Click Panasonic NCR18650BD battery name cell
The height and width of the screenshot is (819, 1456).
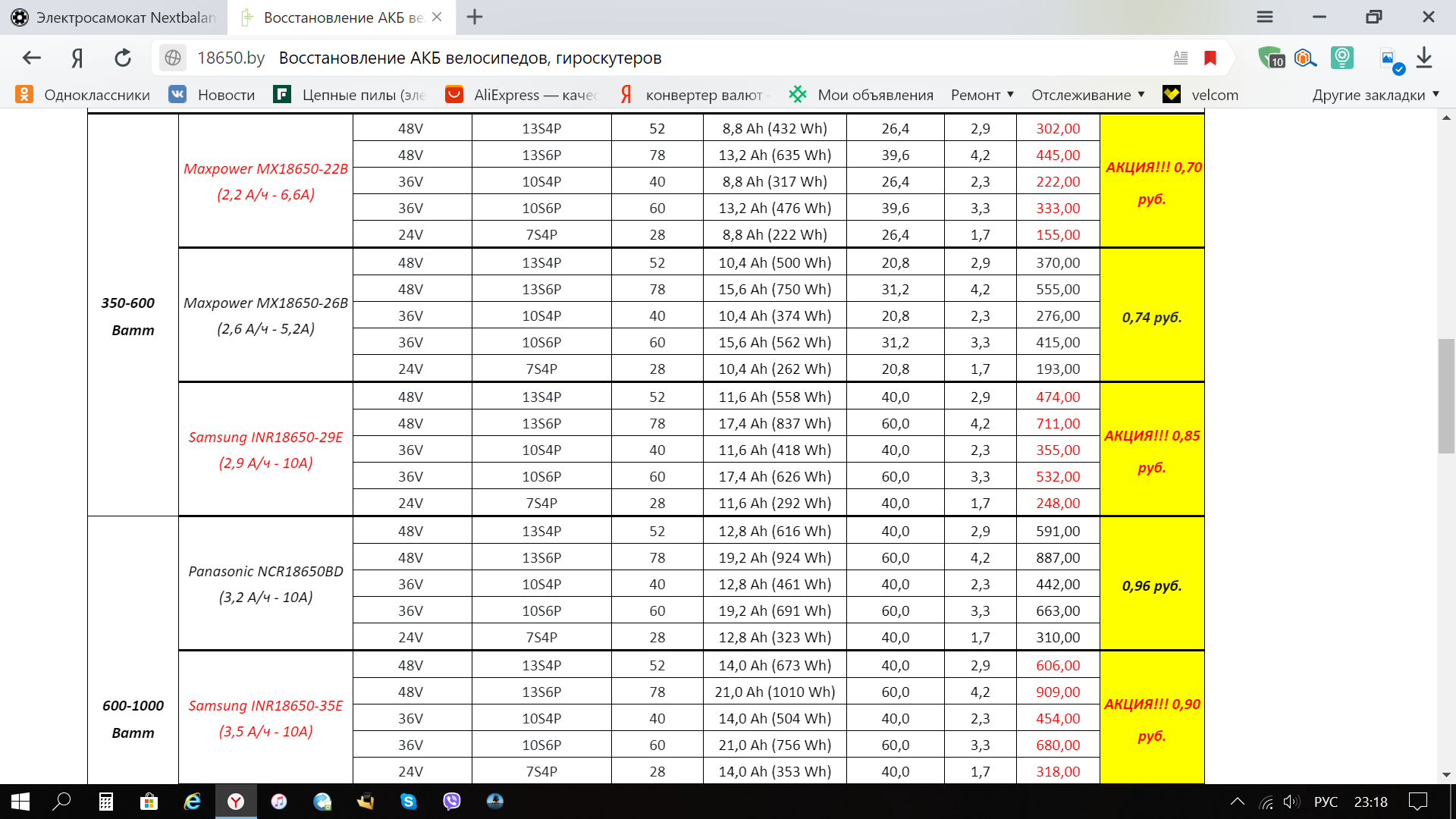[265, 584]
